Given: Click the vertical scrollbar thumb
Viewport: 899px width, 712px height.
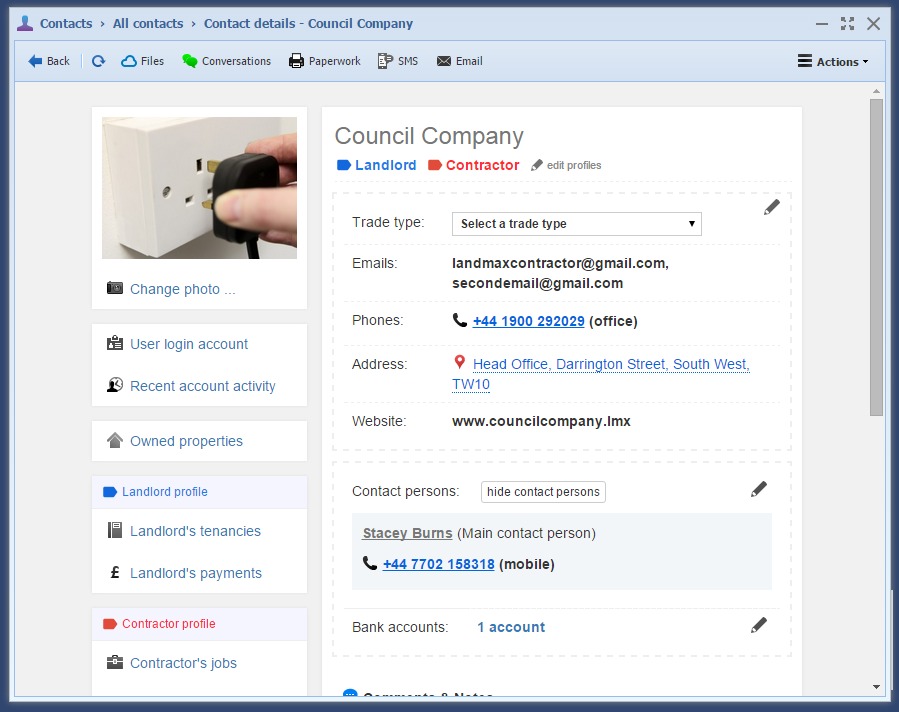Looking at the screenshot, I should [876, 256].
